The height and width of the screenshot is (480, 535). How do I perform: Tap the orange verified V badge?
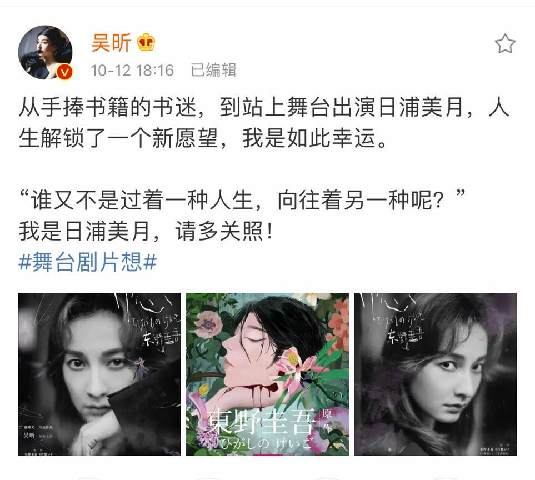point(65,72)
